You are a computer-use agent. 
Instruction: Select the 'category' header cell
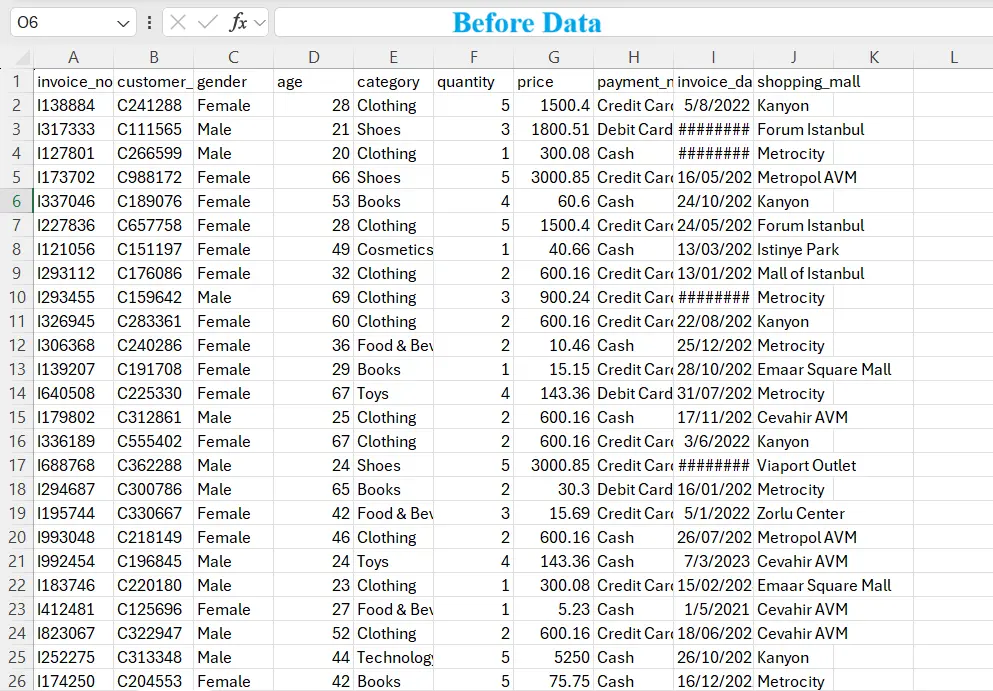pos(393,82)
